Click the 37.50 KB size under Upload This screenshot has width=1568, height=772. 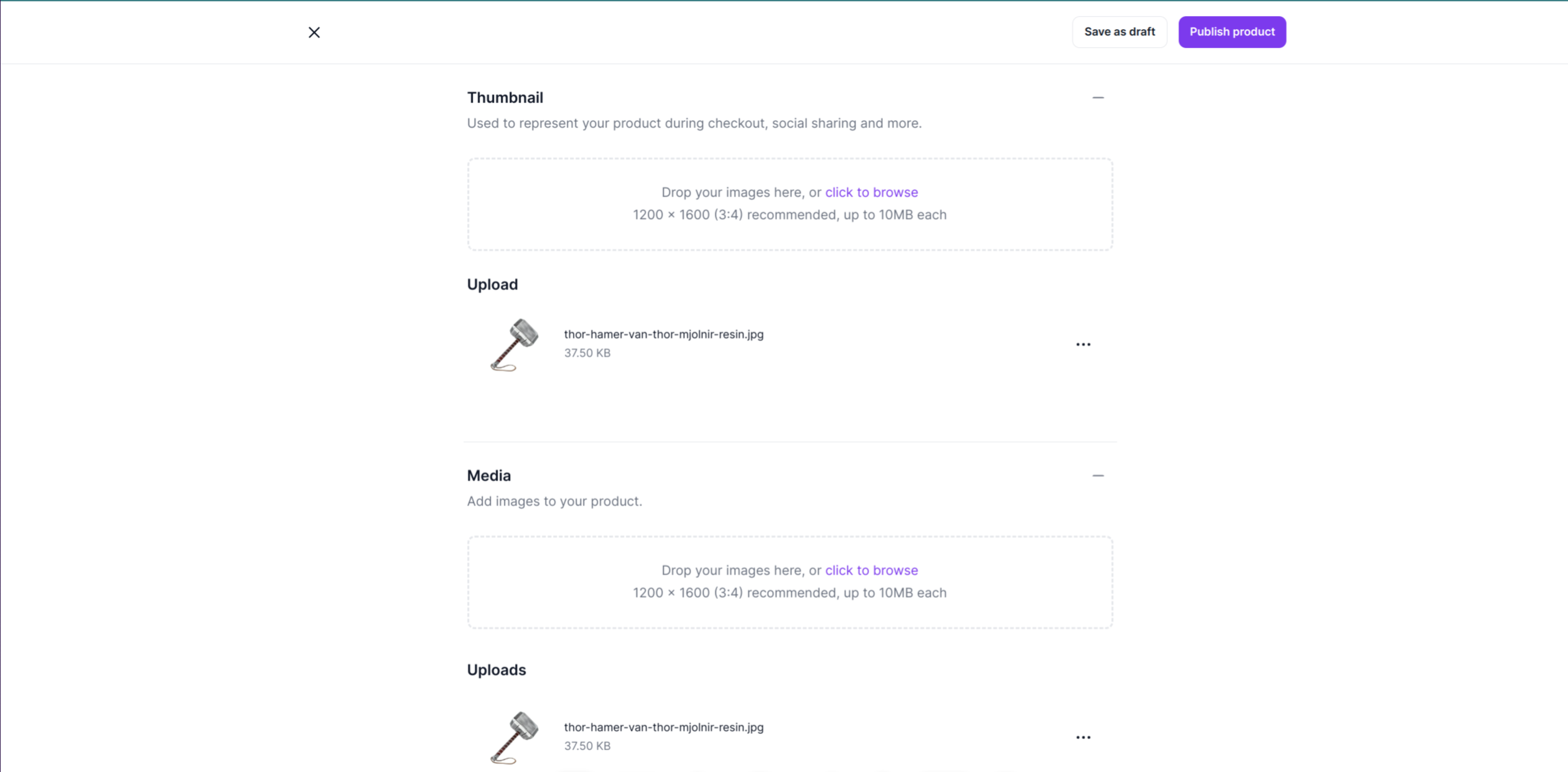587,353
